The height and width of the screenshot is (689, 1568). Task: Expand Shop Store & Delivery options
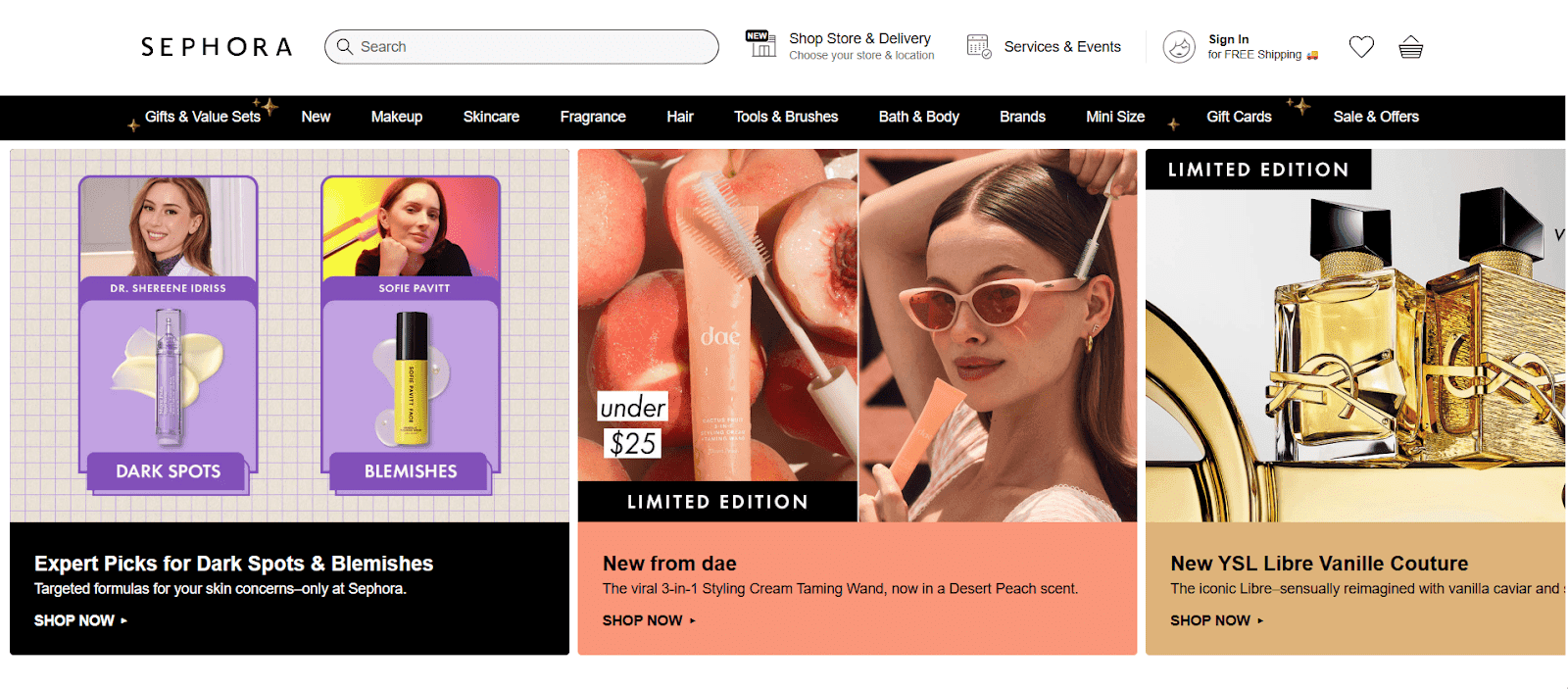[x=860, y=46]
